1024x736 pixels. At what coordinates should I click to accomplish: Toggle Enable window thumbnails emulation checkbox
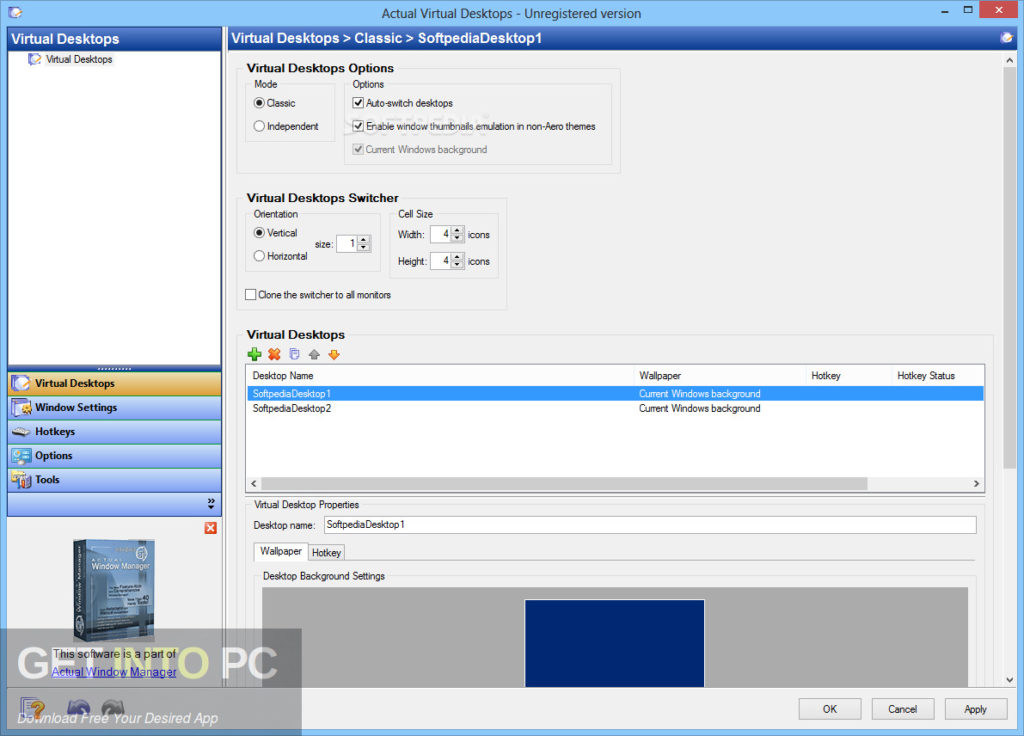tap(358, 126)
